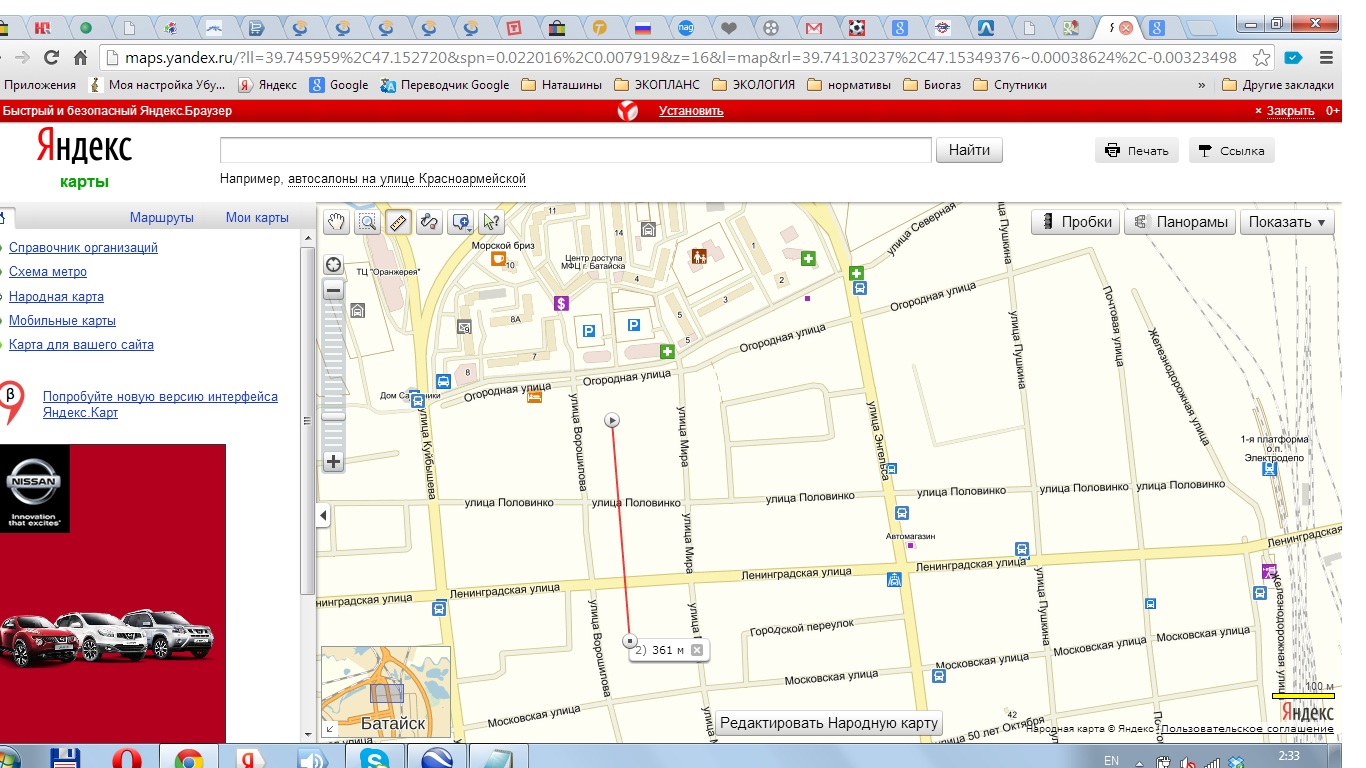Switch to the Маршруты tab
The image size is (1366, 768).
tap(162, 217)
